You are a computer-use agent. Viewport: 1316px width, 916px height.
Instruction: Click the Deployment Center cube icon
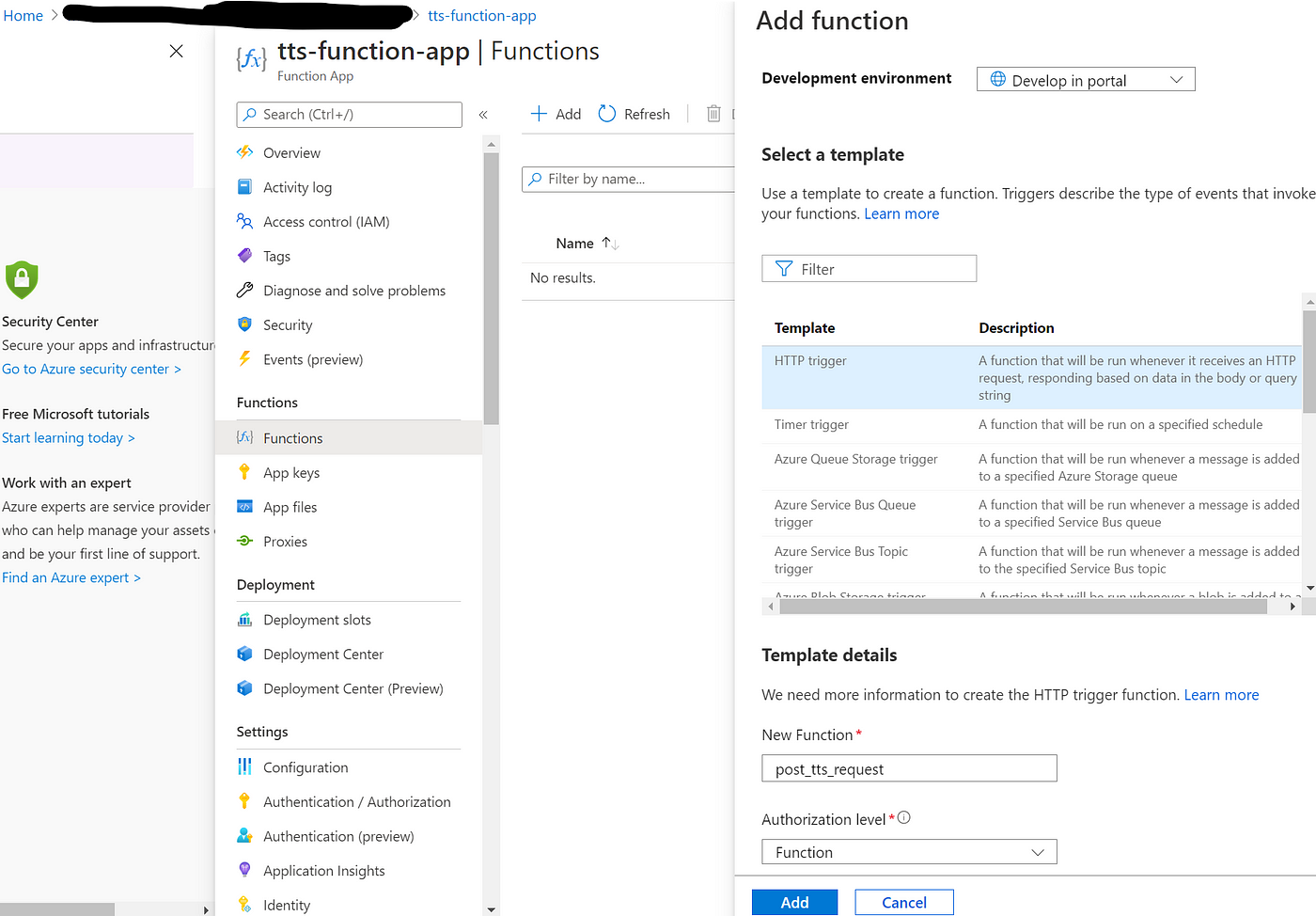(244, 654)
